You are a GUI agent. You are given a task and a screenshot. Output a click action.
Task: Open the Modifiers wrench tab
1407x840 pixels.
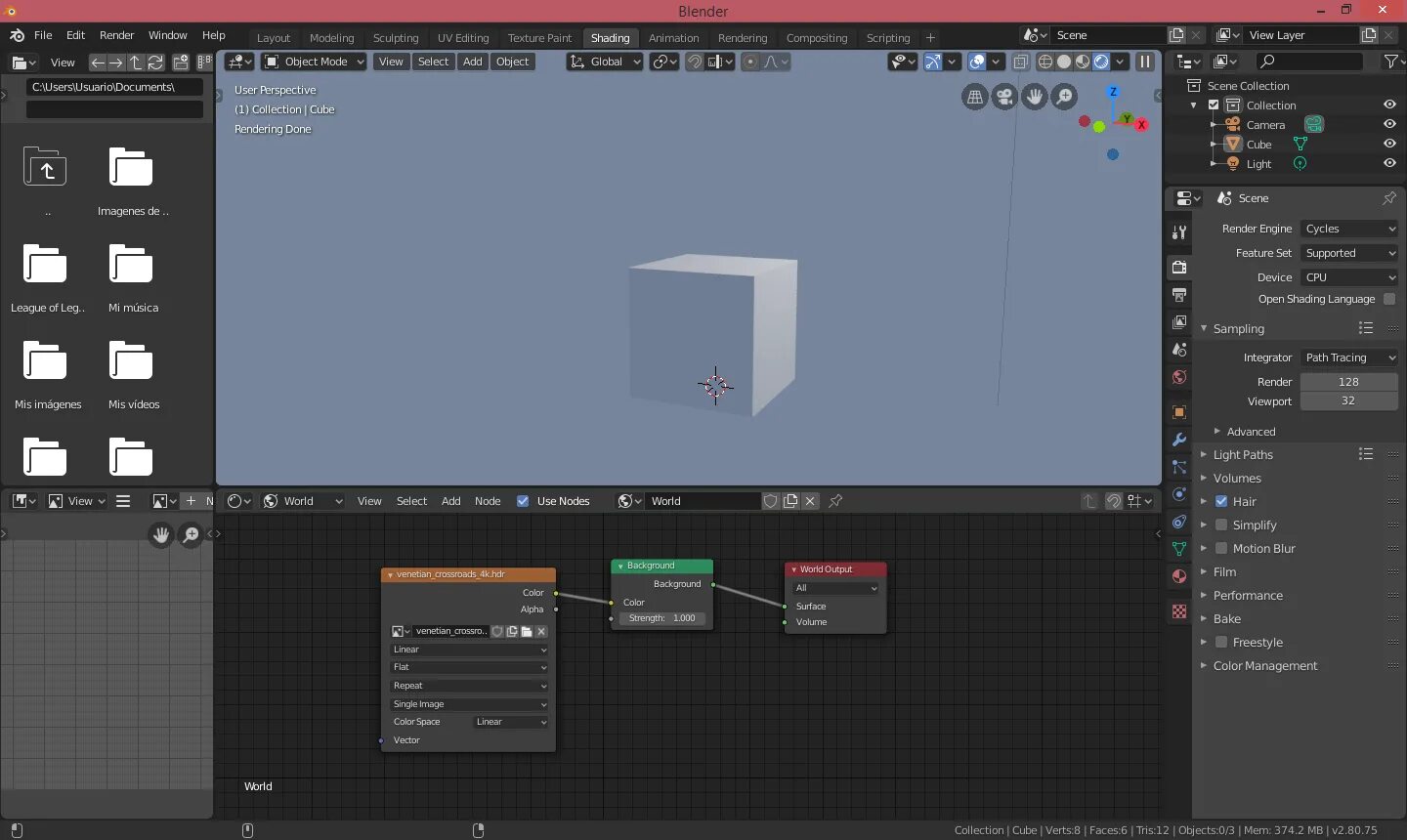click(1179, 440)
